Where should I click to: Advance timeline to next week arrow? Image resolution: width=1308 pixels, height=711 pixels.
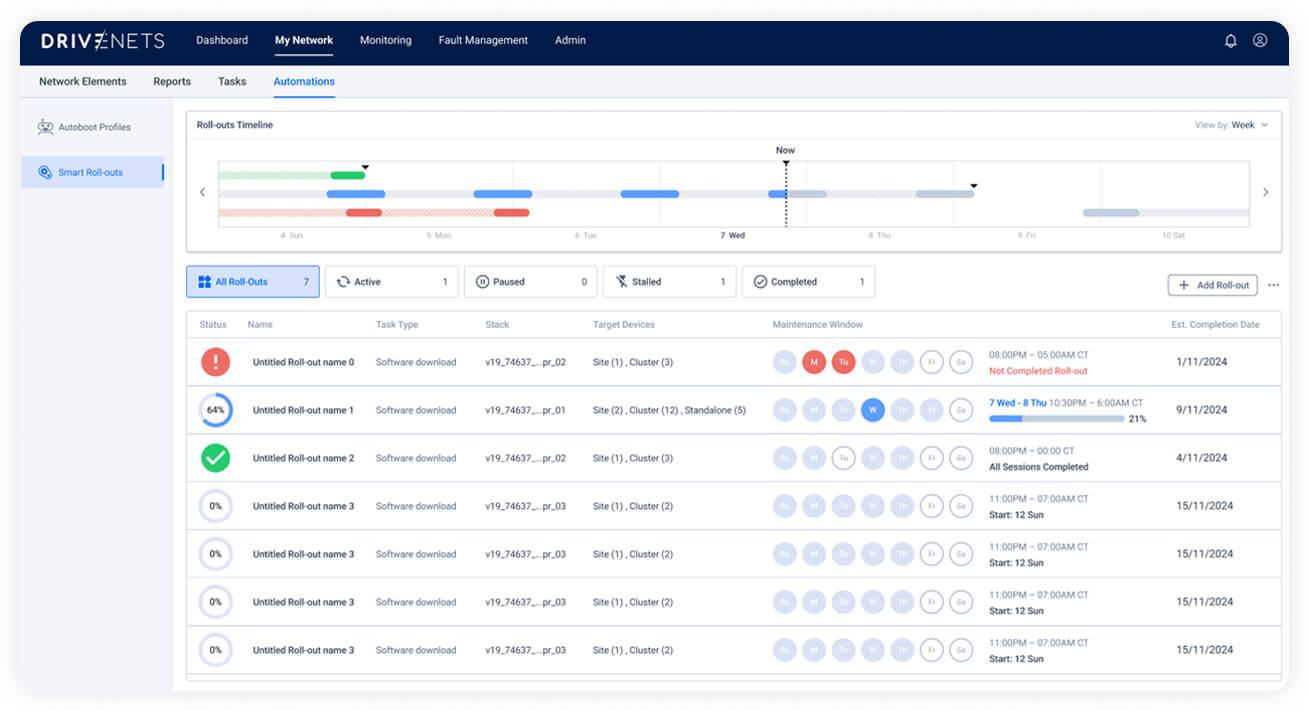(1265, 192)
